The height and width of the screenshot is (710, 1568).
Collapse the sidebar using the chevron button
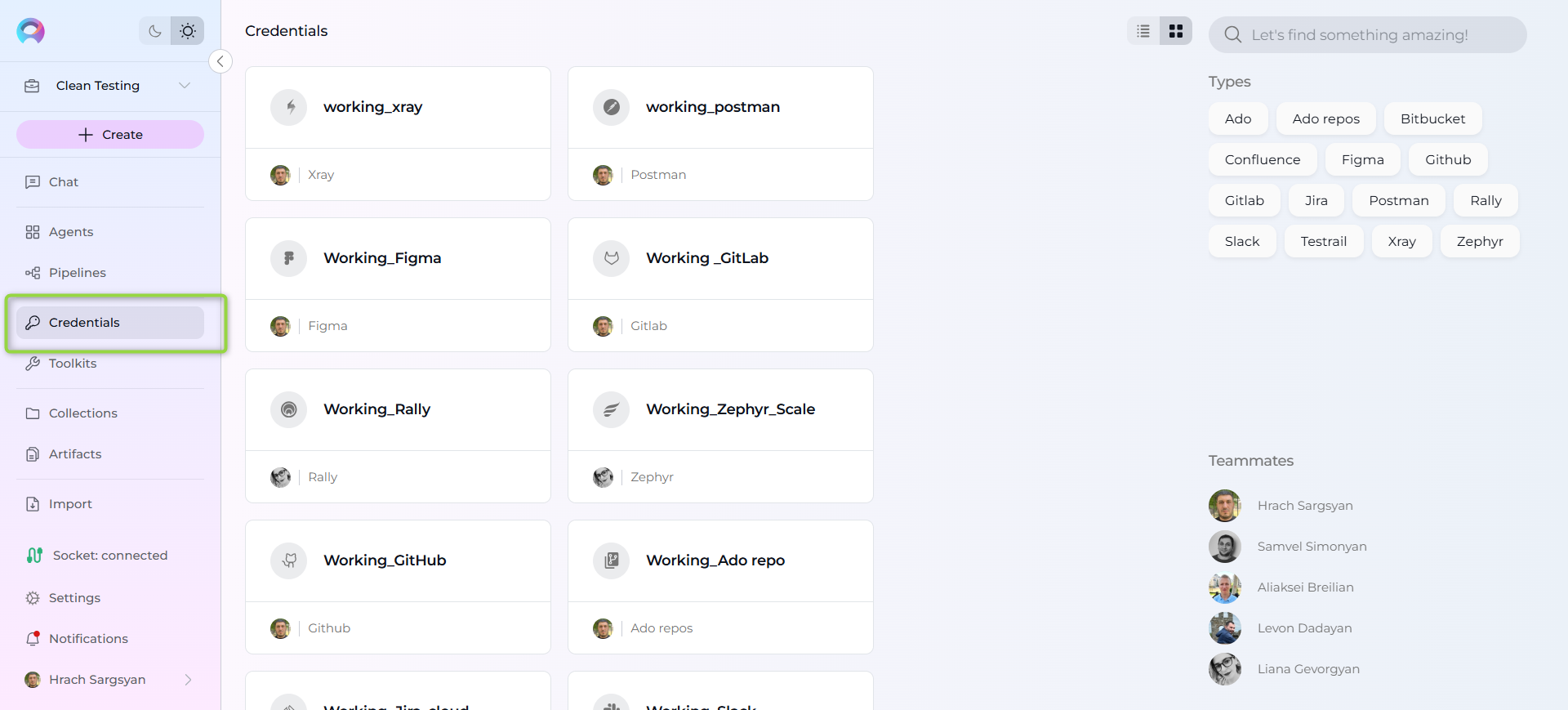[220, 61]
